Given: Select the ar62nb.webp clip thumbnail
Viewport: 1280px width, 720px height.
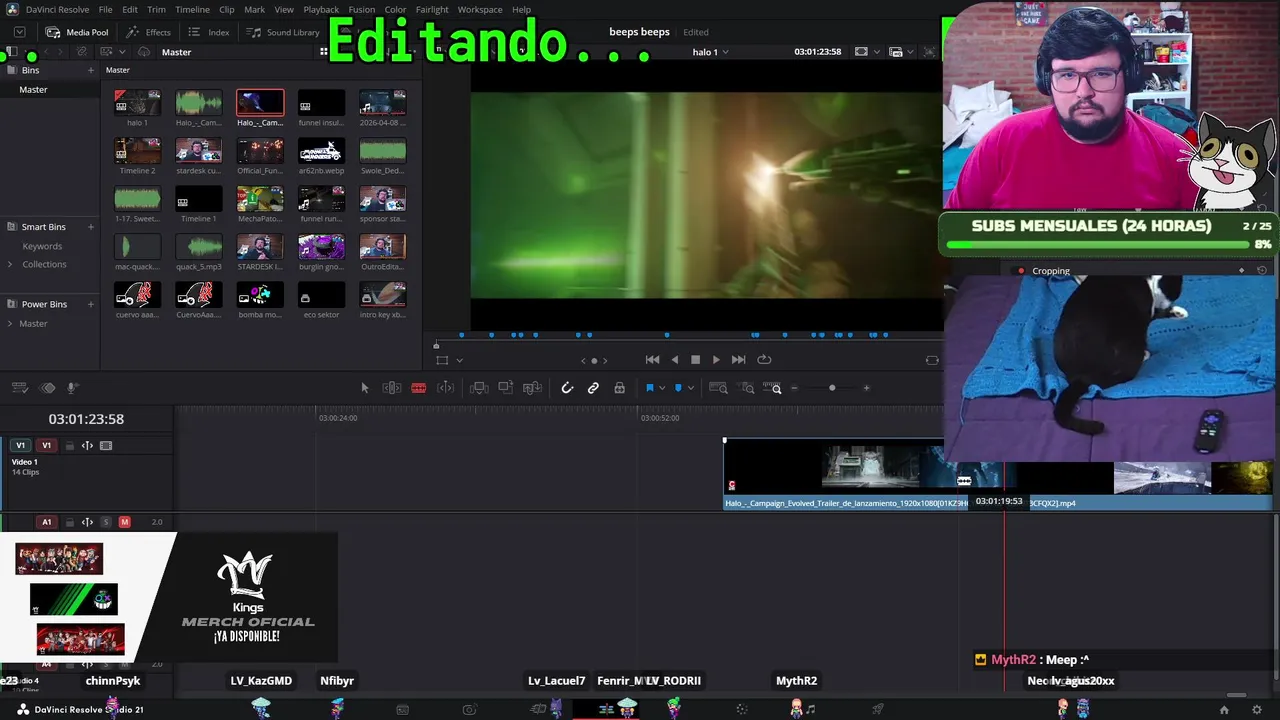Looking at the screenshot, I should [321, 151].
